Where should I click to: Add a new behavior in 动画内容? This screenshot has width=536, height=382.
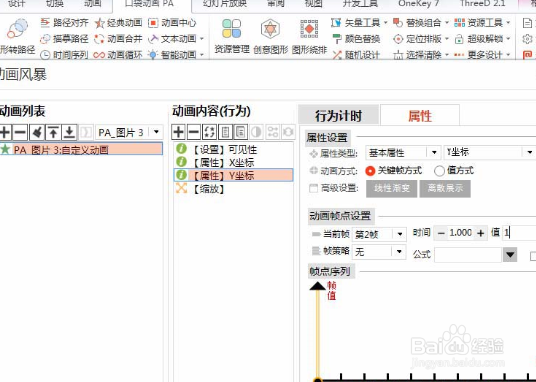coord(178,132)
